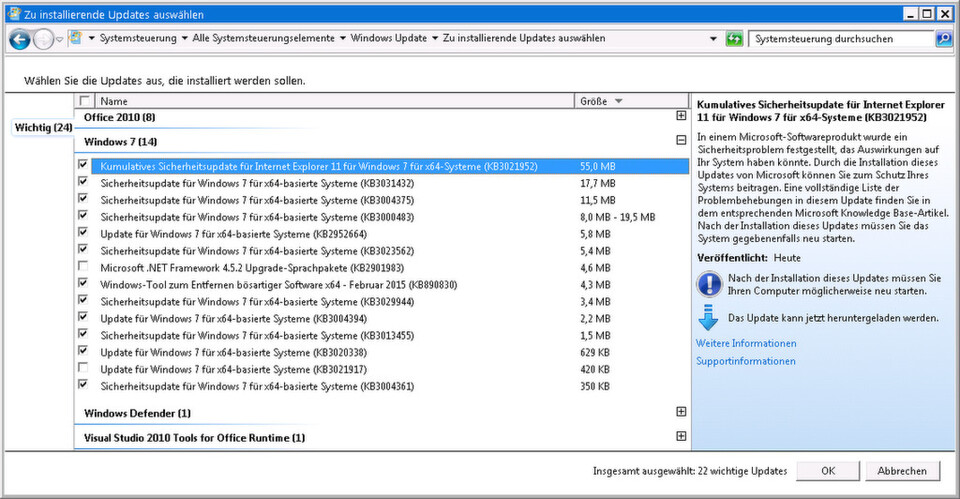
Task: Uncheck the KB3004361 security update
Action: click(83, 385)
